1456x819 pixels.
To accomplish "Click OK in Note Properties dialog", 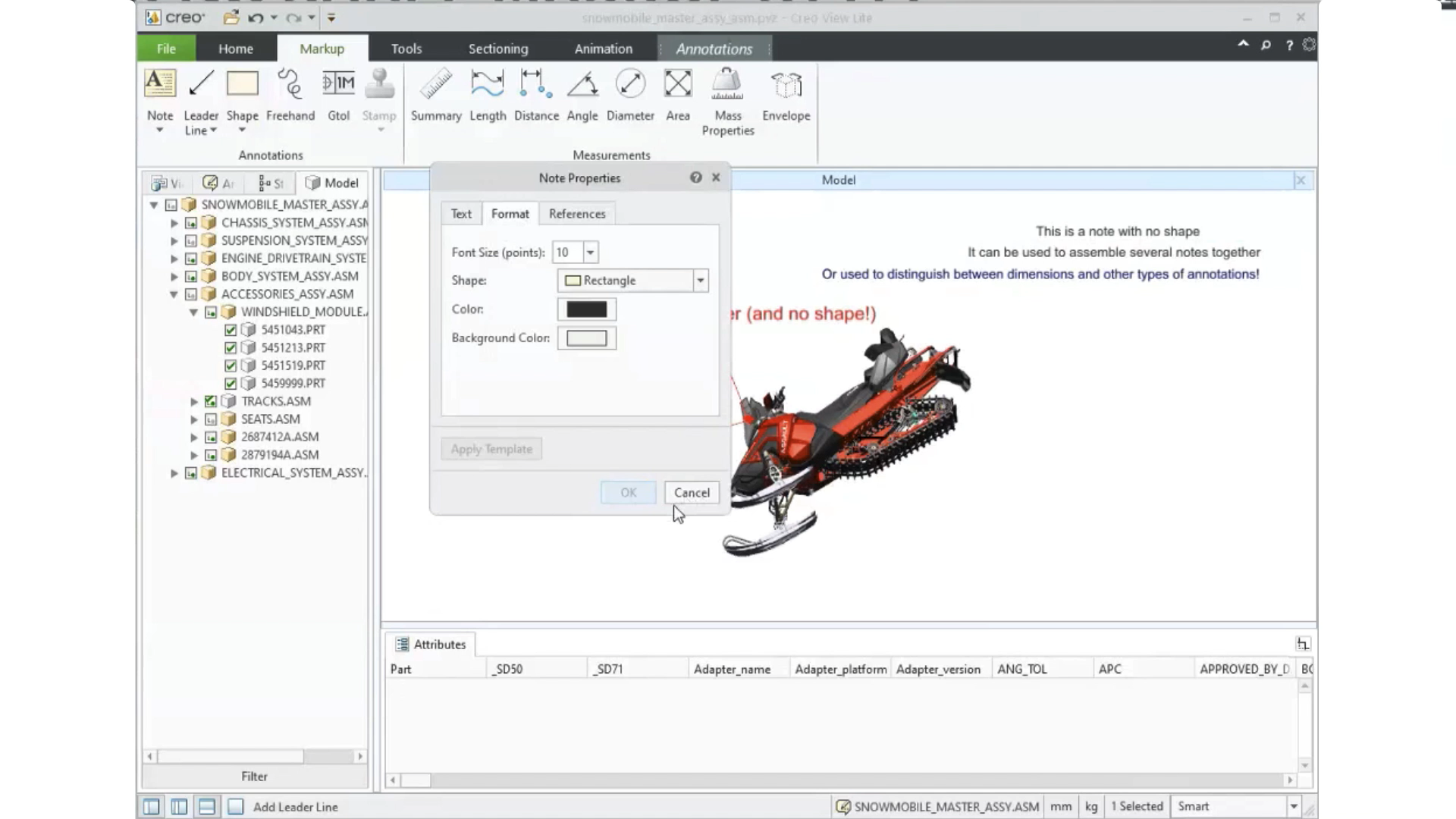I will (629, 493).
